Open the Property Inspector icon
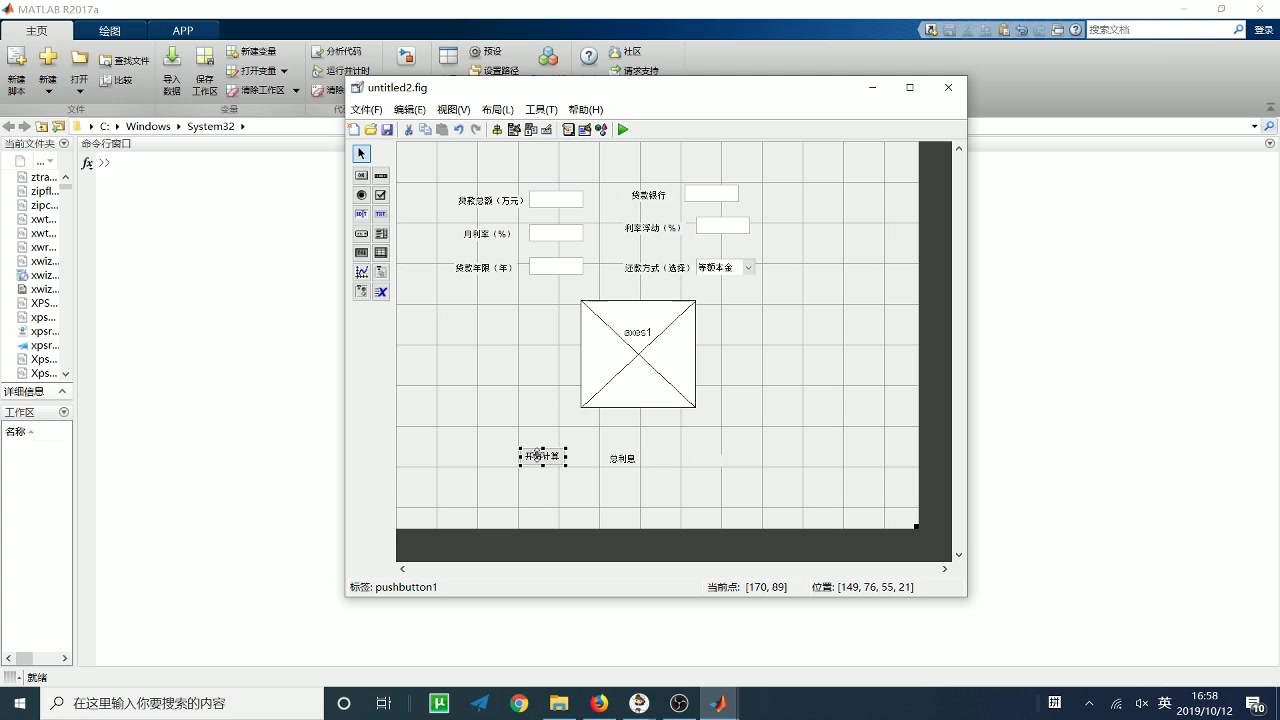The height and width of the screenshot is (720, 1280). pos(585,130)
